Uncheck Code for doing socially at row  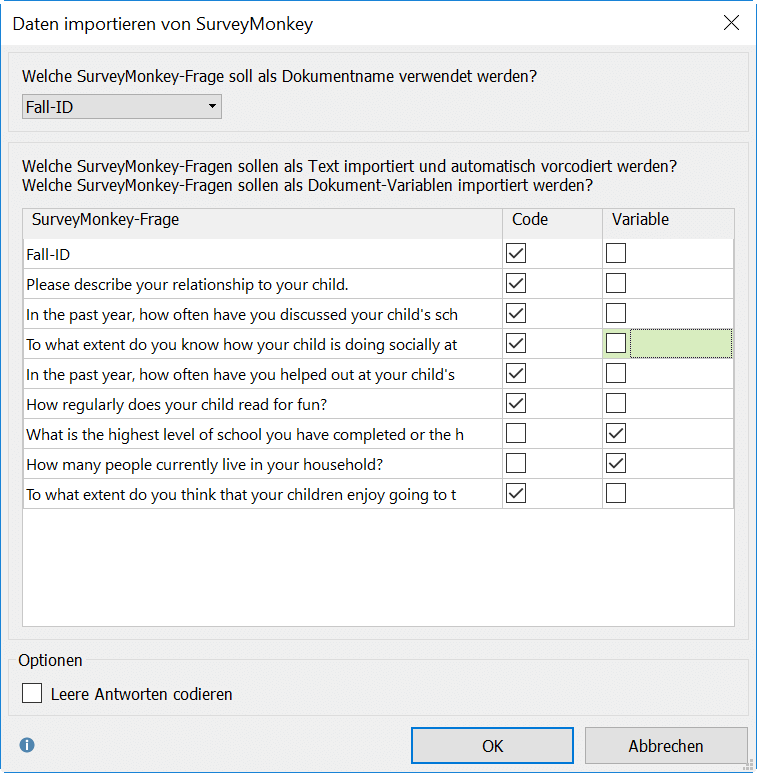516,344
